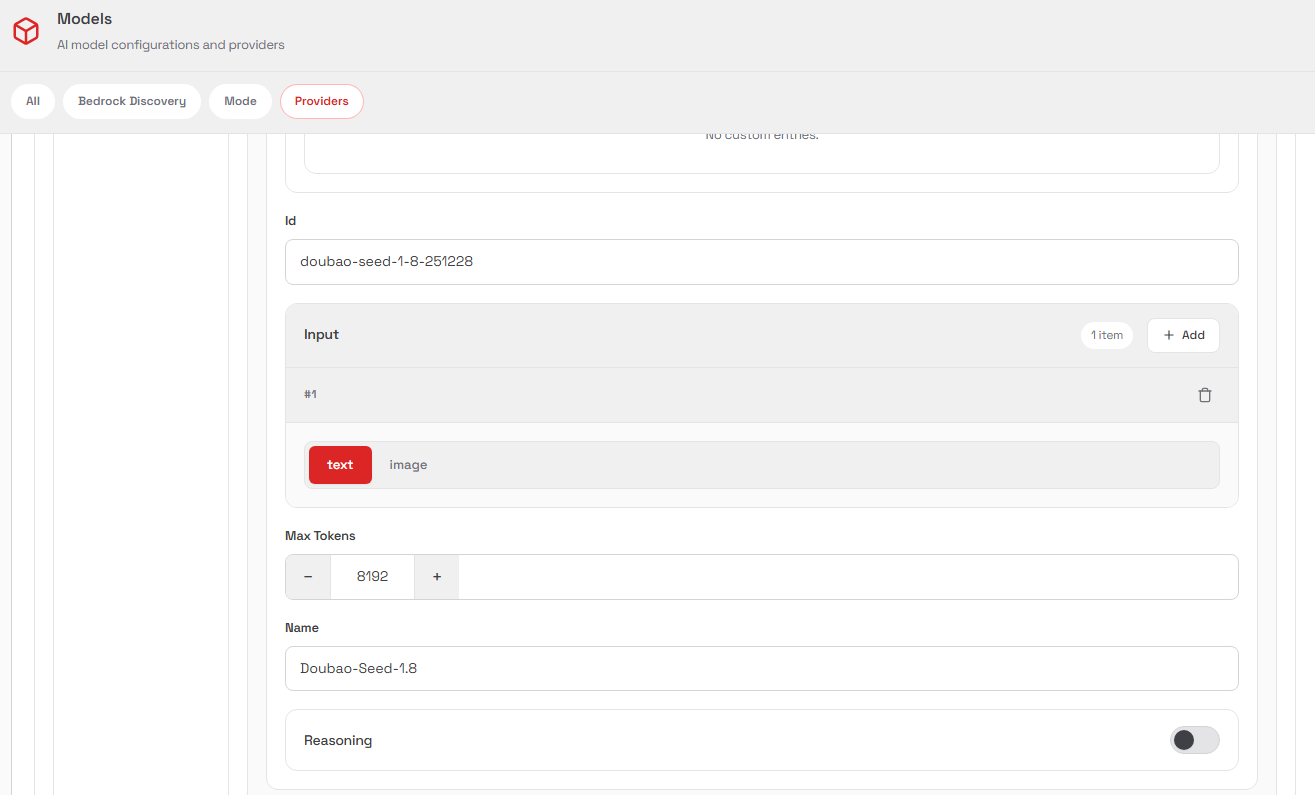Delete input item #1 with trash icon
Viewport: 1315px width, 795px height.
point(1204,395)
